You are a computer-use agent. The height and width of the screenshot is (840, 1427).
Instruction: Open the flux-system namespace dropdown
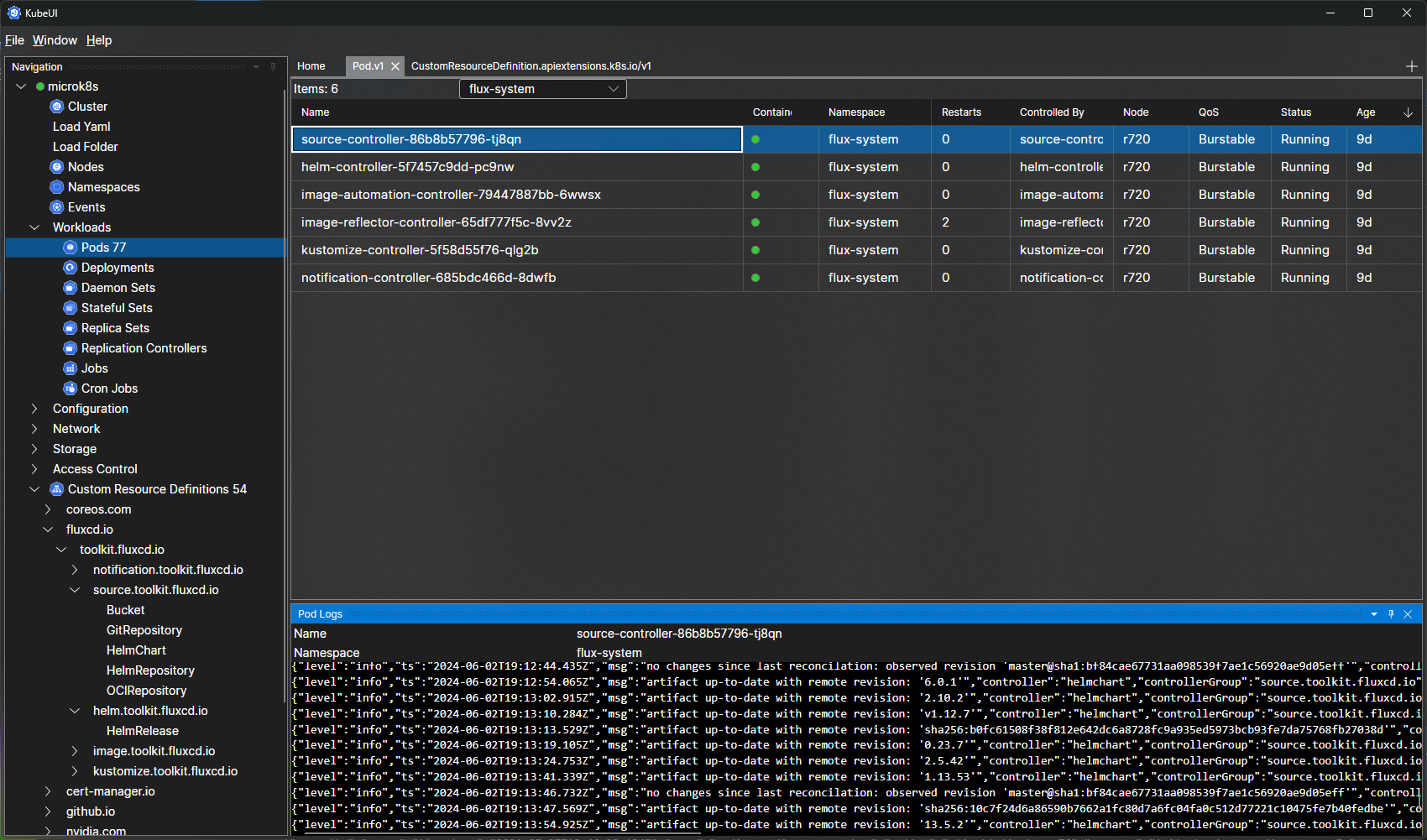point(543,89)
